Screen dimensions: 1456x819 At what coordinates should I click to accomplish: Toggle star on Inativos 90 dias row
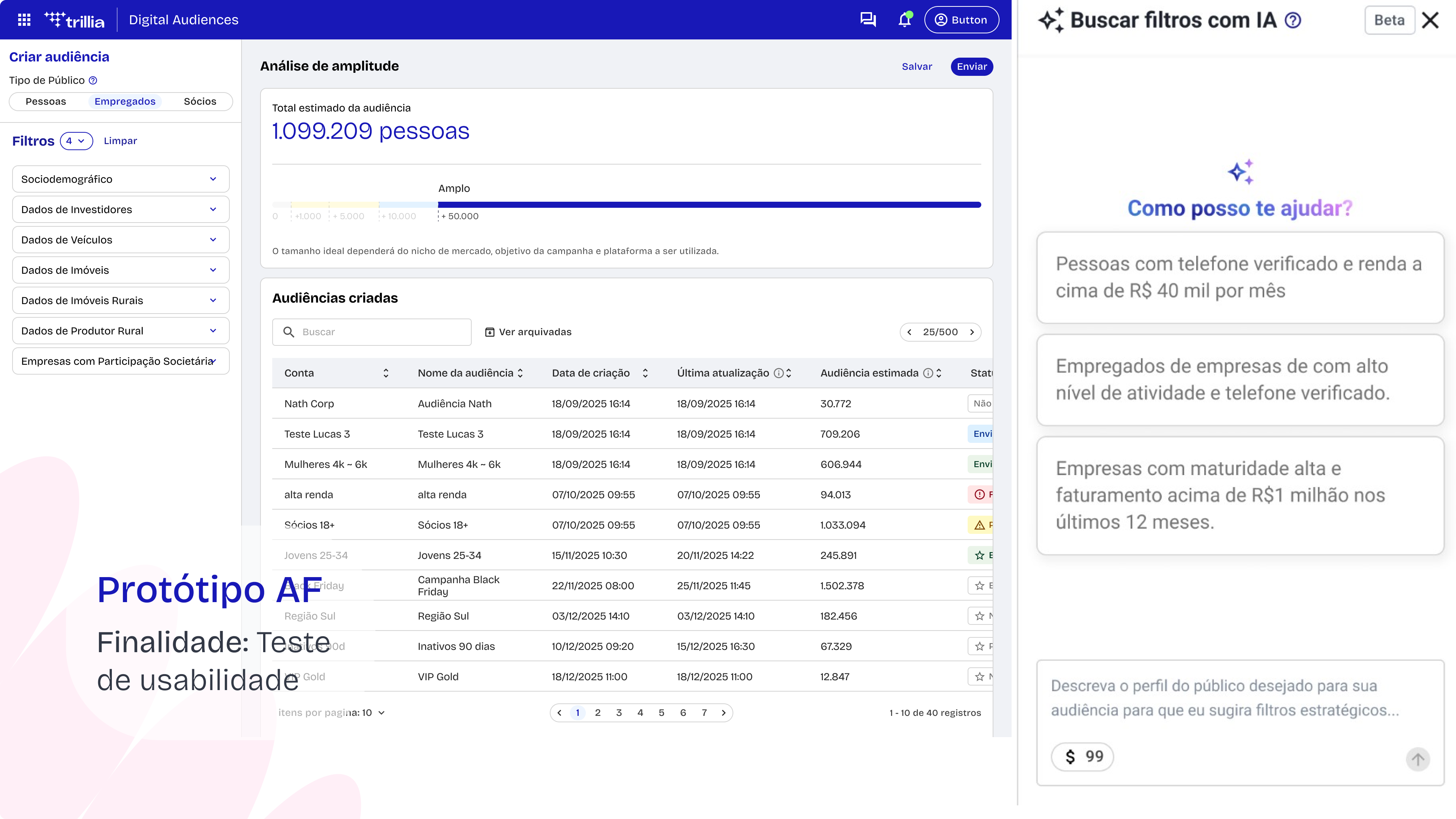[x=979, y=646]
